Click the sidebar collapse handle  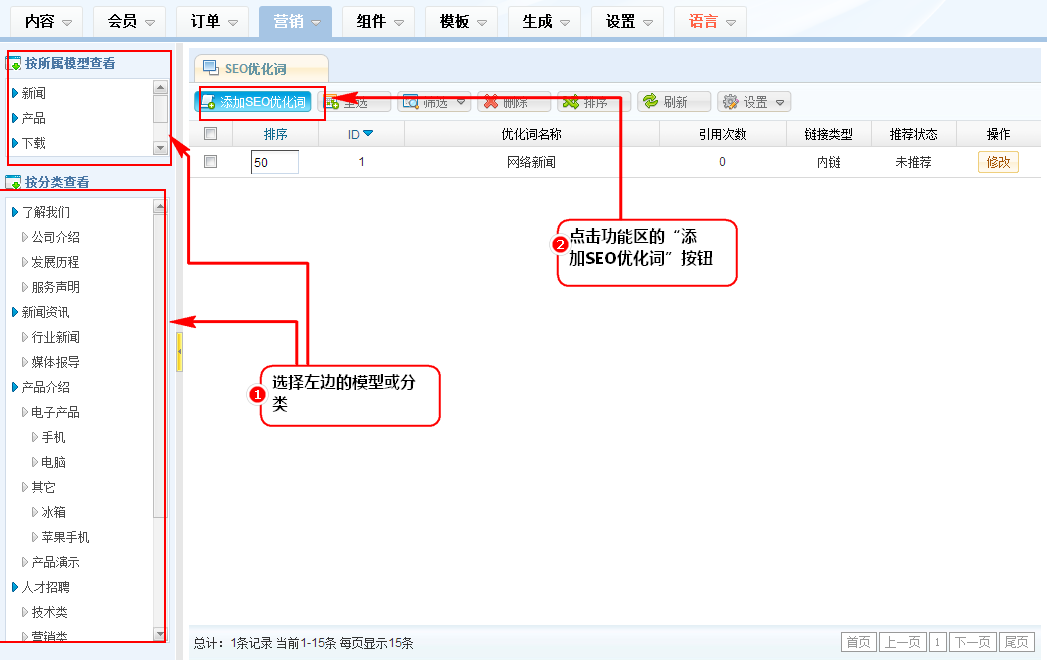[x=179, y=352]
